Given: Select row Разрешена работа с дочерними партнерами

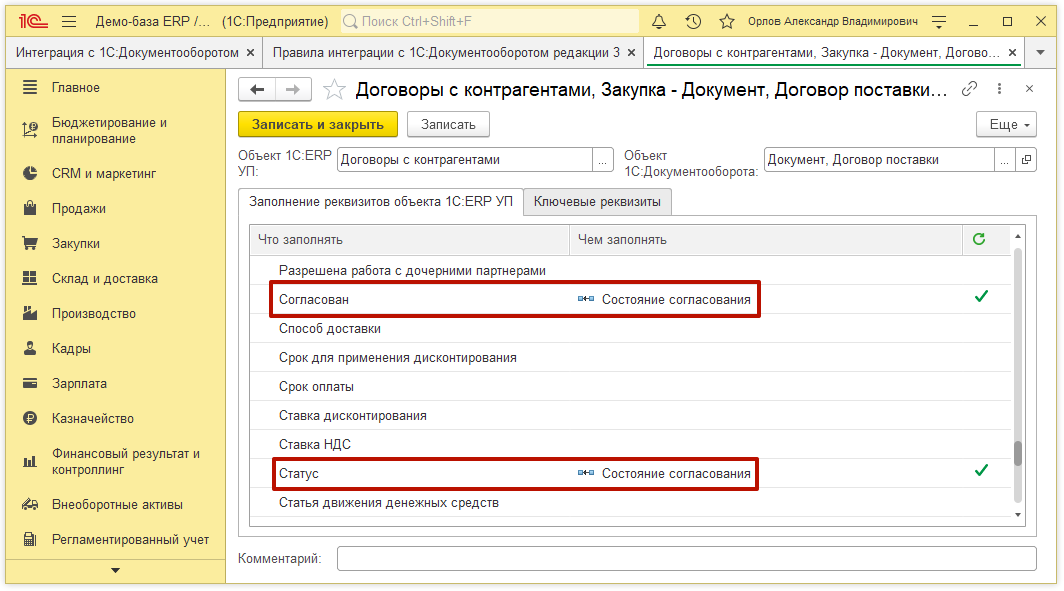Looking at the screenshot, I should pos(630,271).
